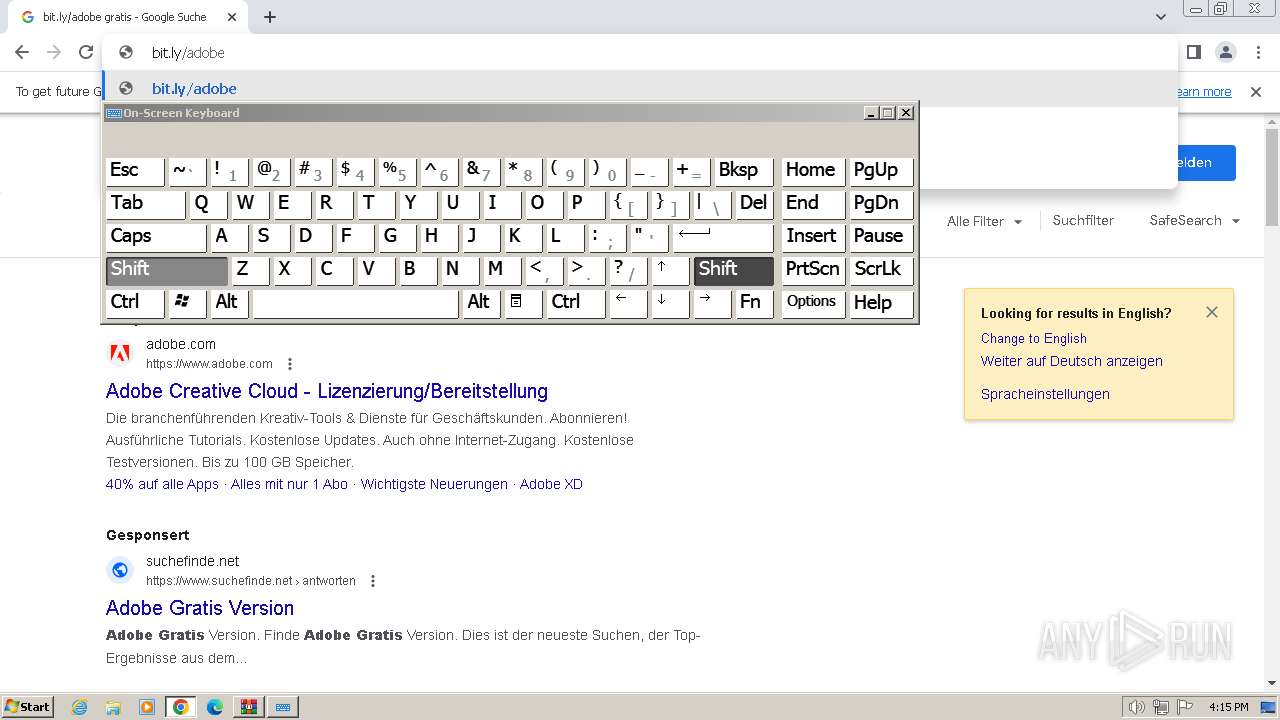The width and height of the screenshot is (1280, 720).
Task: Open Chrome's tab search chevron
Action: [1161, 17]
